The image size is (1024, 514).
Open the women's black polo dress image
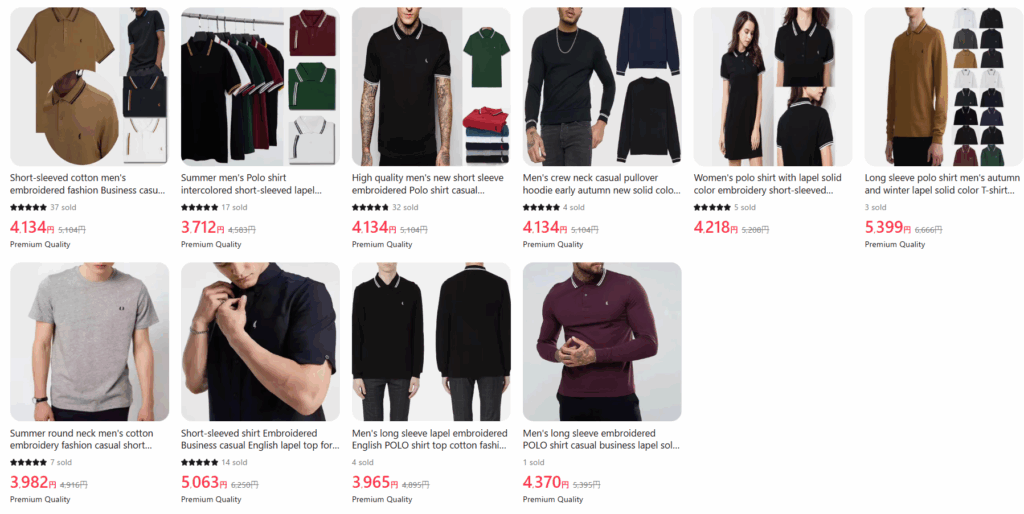[773, 86]
